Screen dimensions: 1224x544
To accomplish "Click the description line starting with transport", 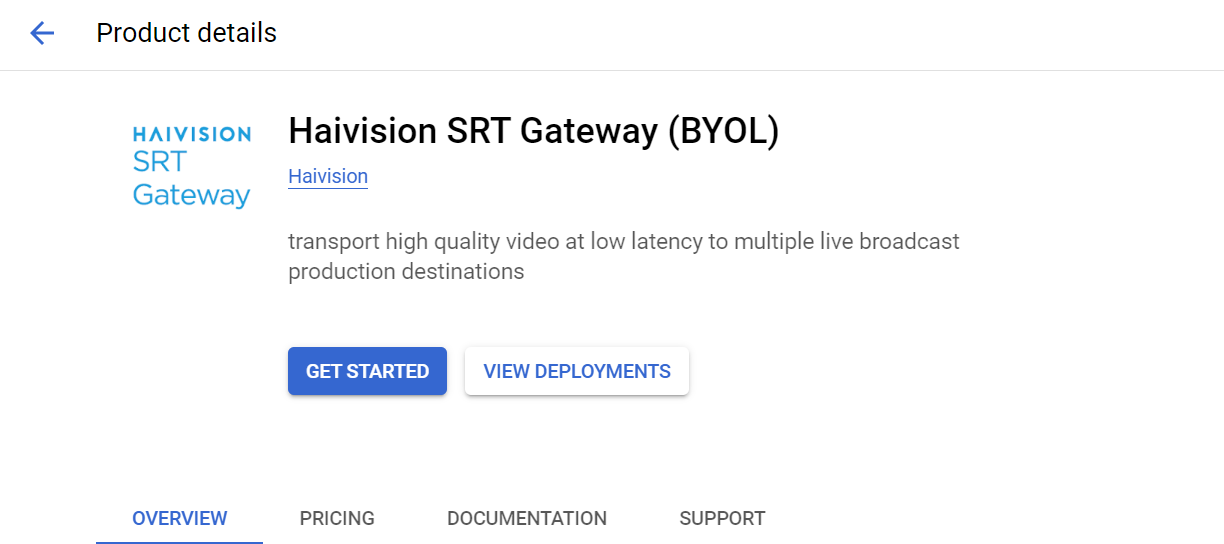I will [623, 241].
